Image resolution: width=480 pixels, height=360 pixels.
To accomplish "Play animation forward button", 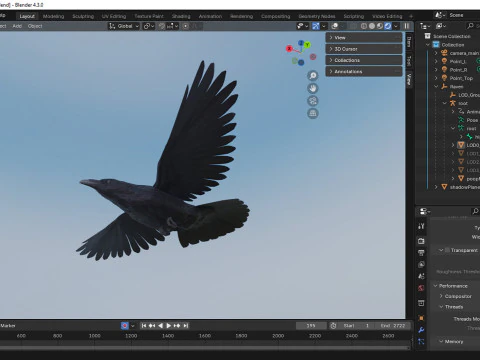I will (169, 326).
